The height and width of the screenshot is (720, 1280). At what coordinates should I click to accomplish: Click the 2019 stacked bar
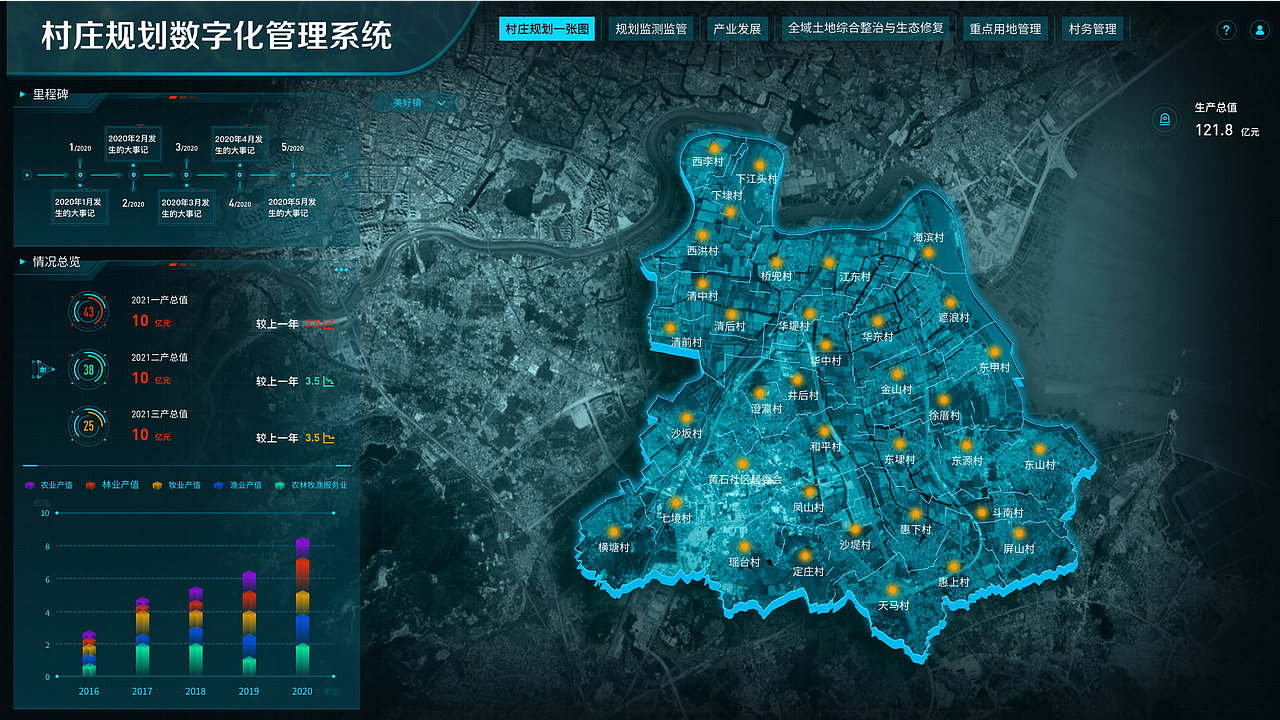[249, 624]
